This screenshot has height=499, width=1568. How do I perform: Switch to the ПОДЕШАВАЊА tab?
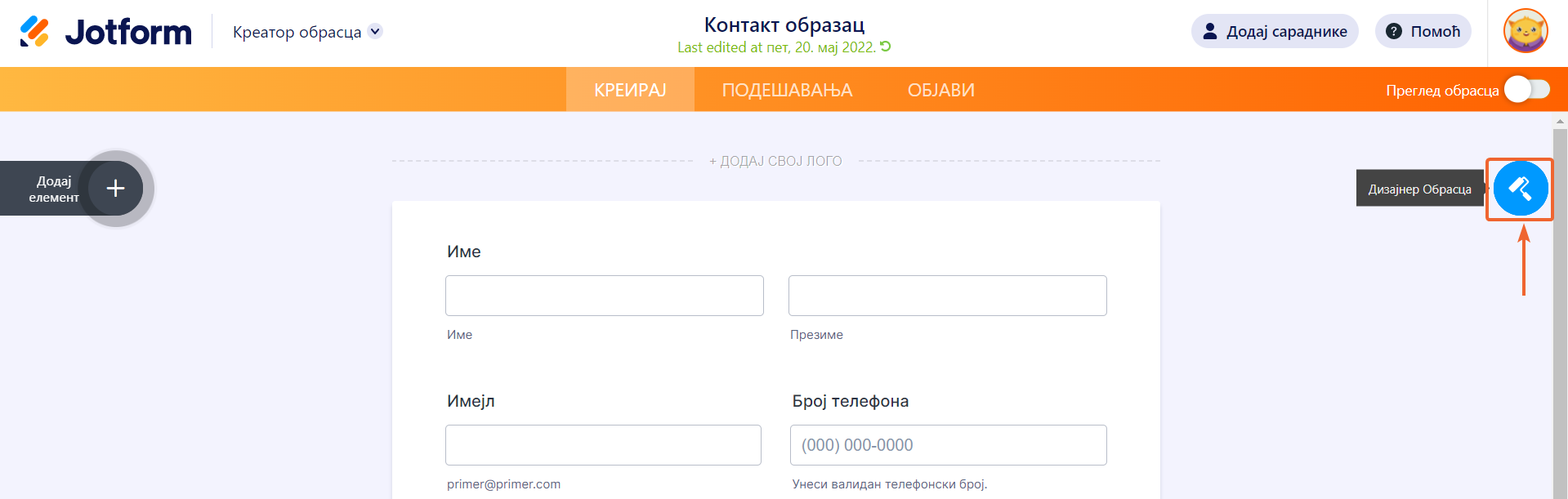tap(787, 90)
